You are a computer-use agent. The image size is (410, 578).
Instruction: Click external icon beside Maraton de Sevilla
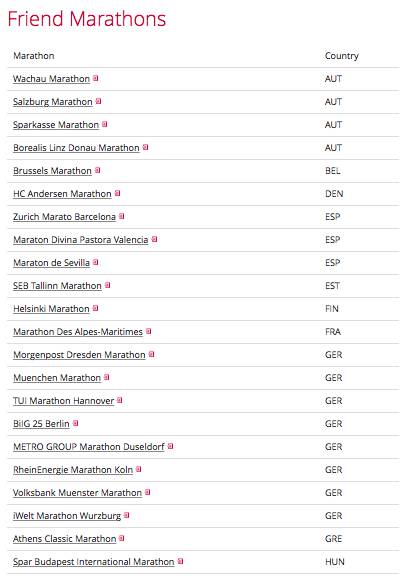[95, 262]
